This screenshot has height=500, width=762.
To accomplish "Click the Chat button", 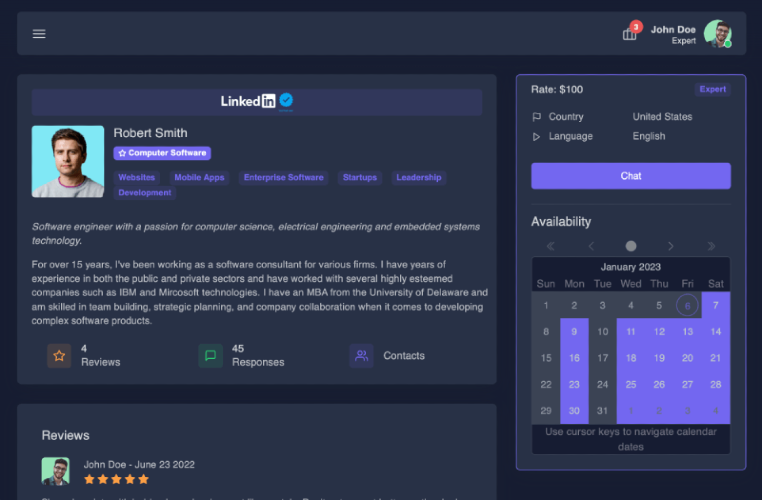I will (x=631, y=176).
